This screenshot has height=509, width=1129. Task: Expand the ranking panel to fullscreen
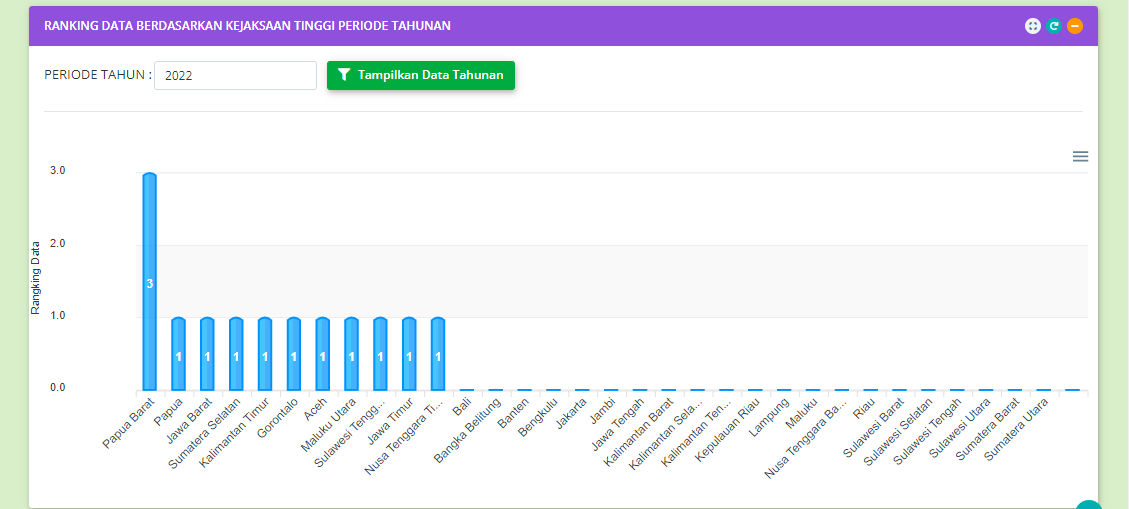1033,26
